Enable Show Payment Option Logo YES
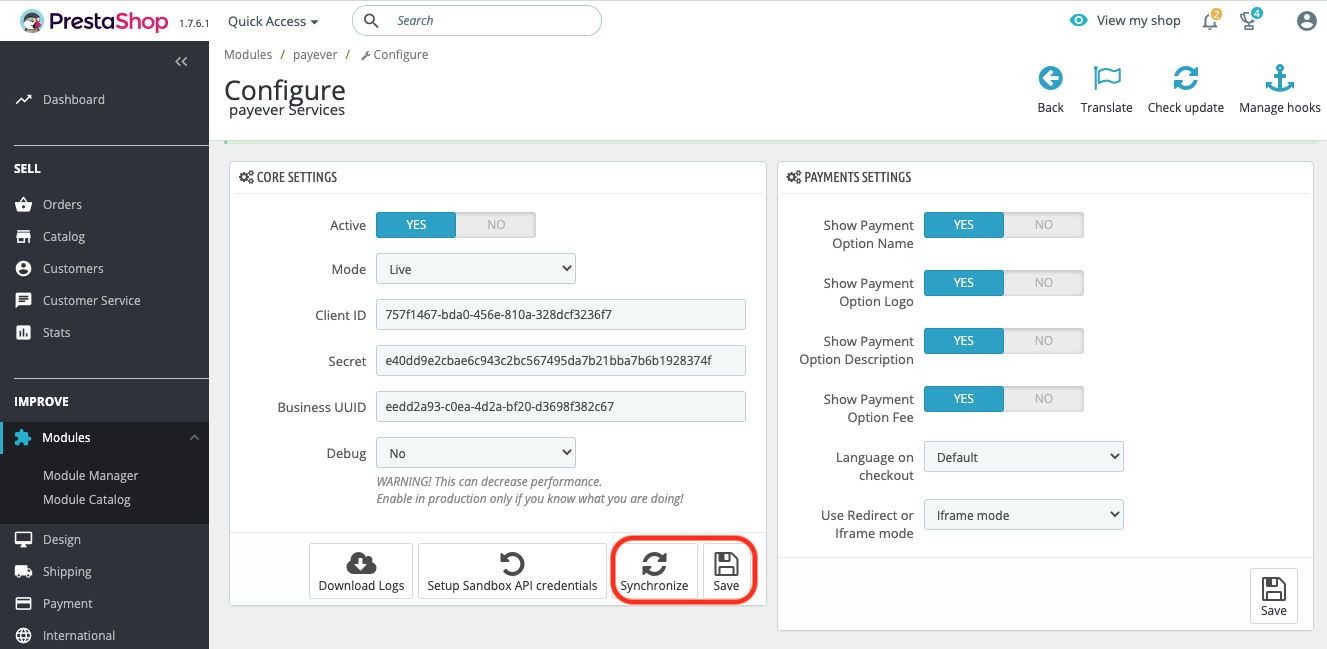The width and height of the screenshot is (1327, 649). [964, 283]
